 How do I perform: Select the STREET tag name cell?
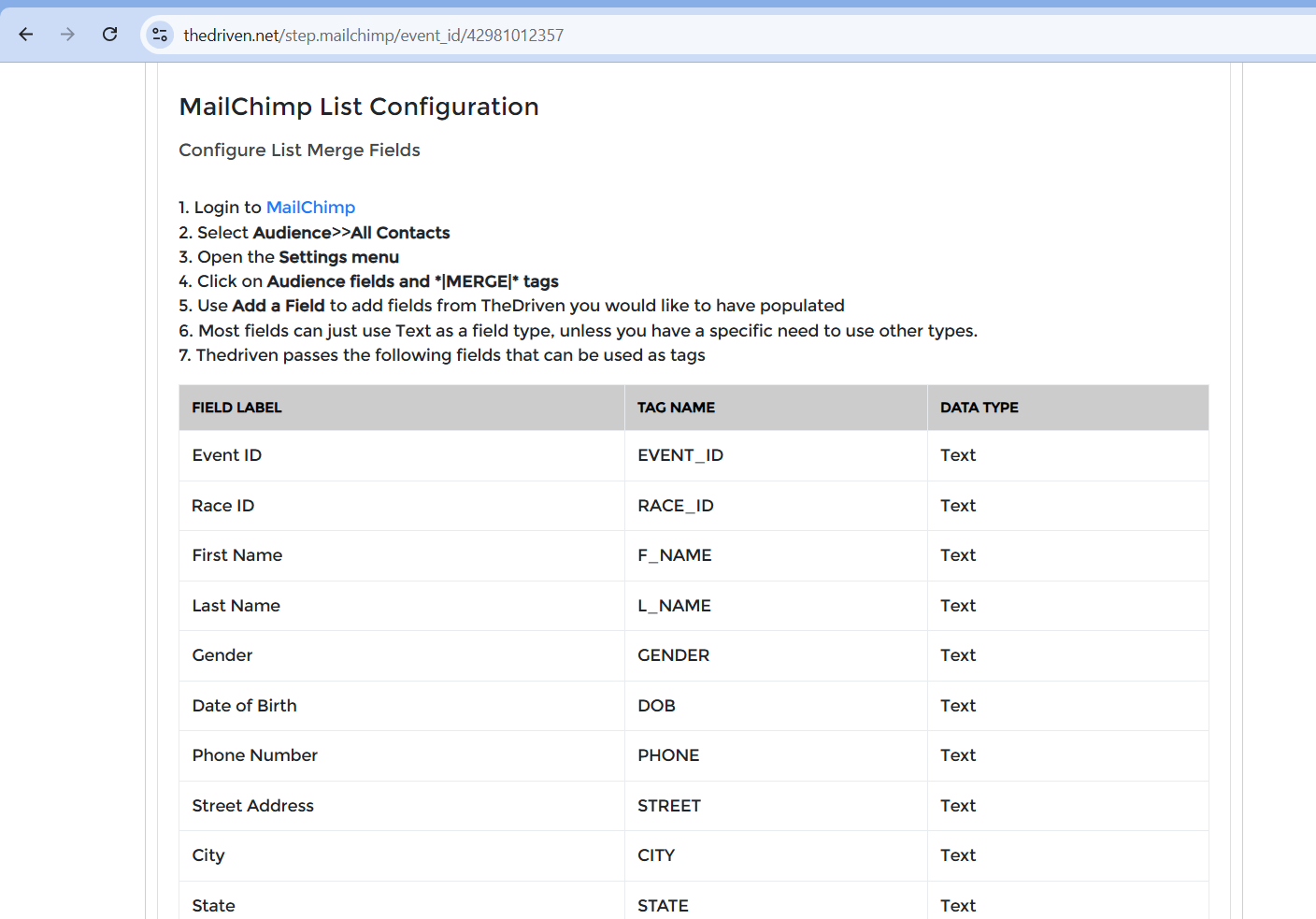tap(776, 806)
